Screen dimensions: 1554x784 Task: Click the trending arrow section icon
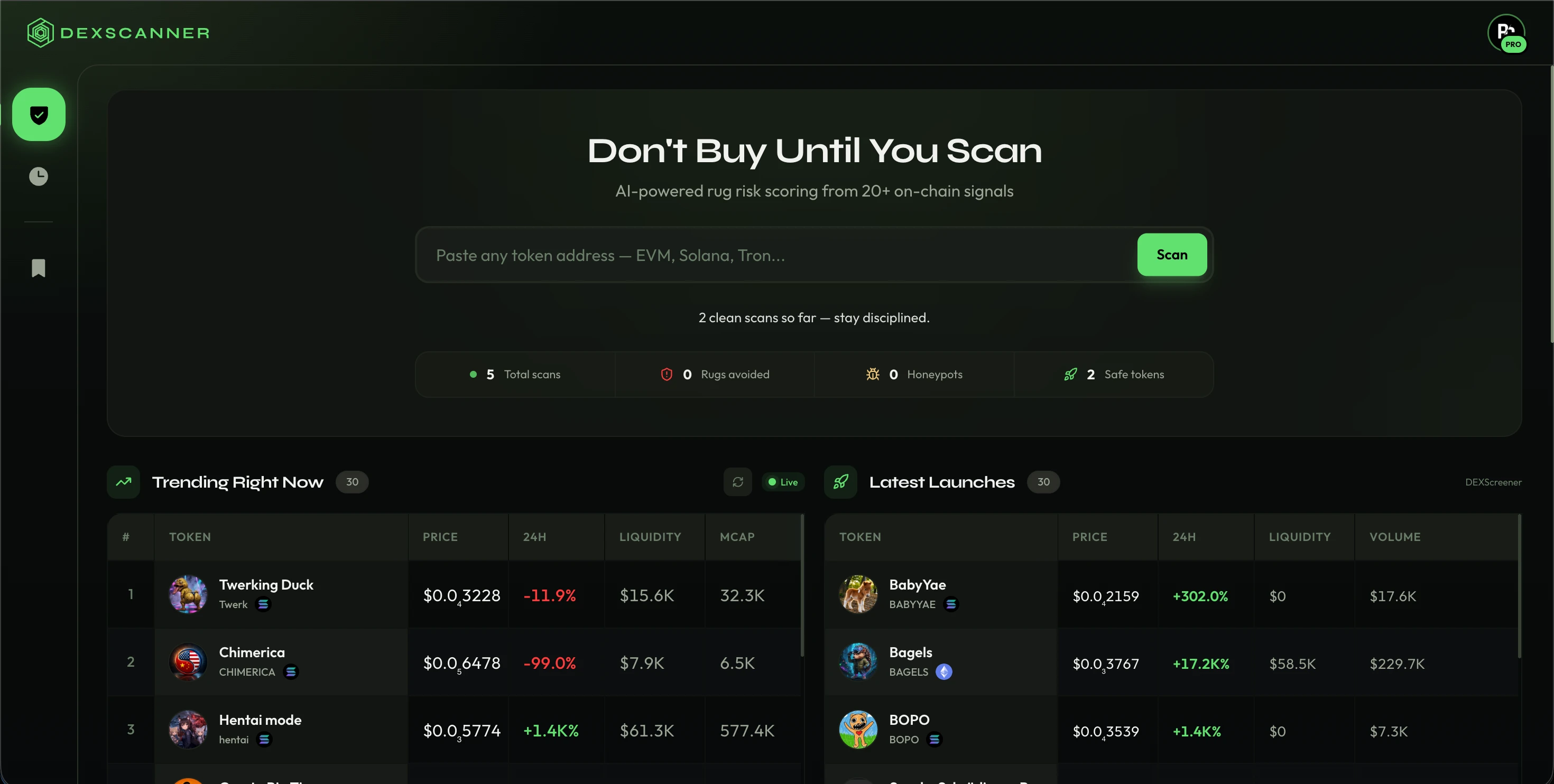[x=124, y=482]
